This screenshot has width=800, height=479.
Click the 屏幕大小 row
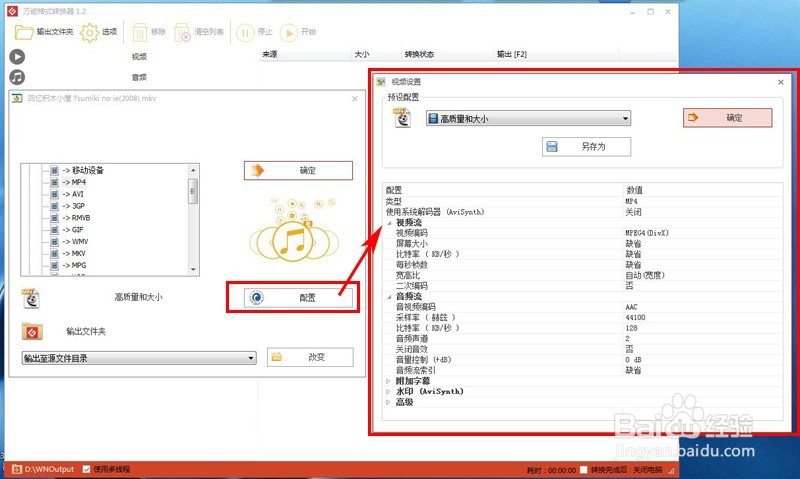tap(583, 244)
